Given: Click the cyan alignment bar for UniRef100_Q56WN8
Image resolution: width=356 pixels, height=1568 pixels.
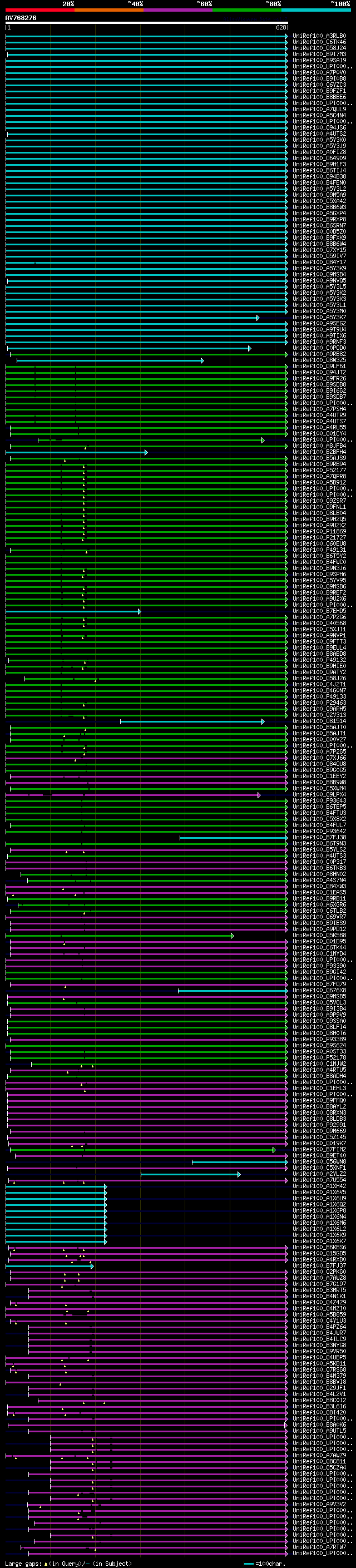Looking at the screenshot, I should point(240,1162).
